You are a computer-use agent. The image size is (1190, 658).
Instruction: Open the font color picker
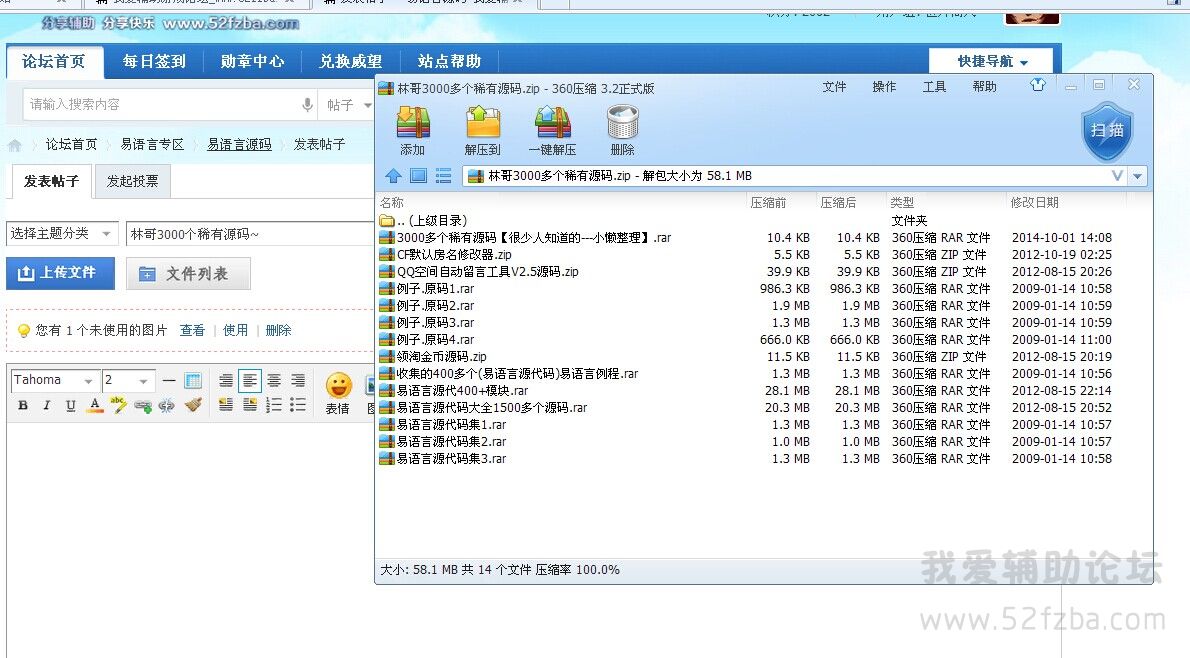click(x=95, y=405)
